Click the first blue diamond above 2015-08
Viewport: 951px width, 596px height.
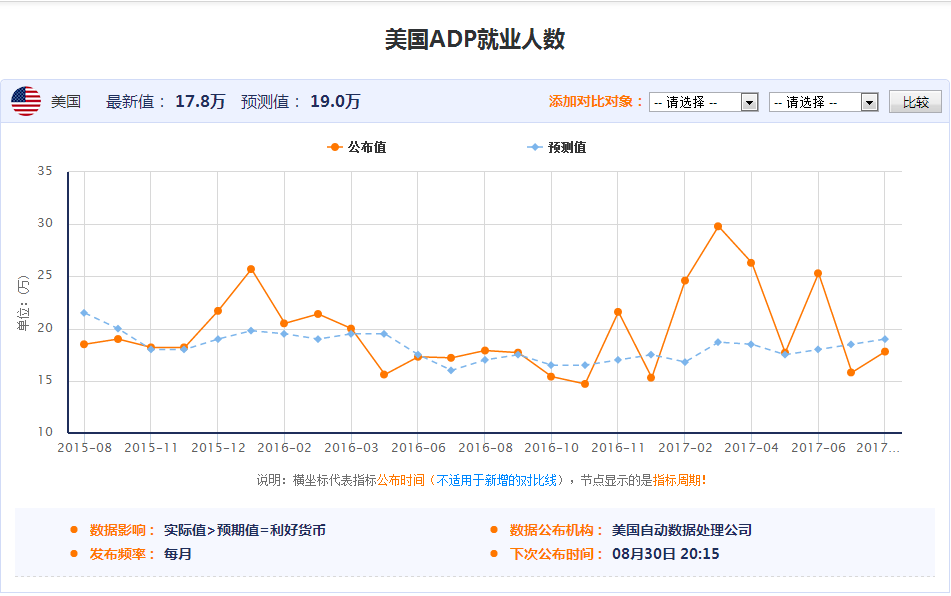pos(84,313)
